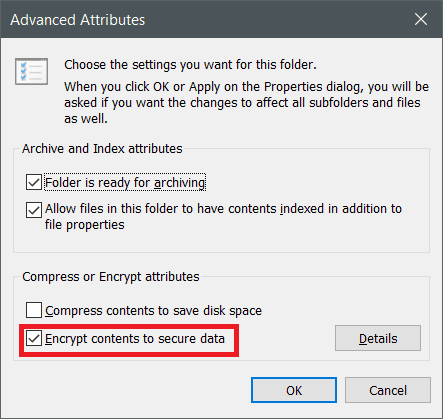This screenshot has height=419, width=443.
Task: Select the 'Archive and Index attributes' group heading
Action: [x=102, y=149]
